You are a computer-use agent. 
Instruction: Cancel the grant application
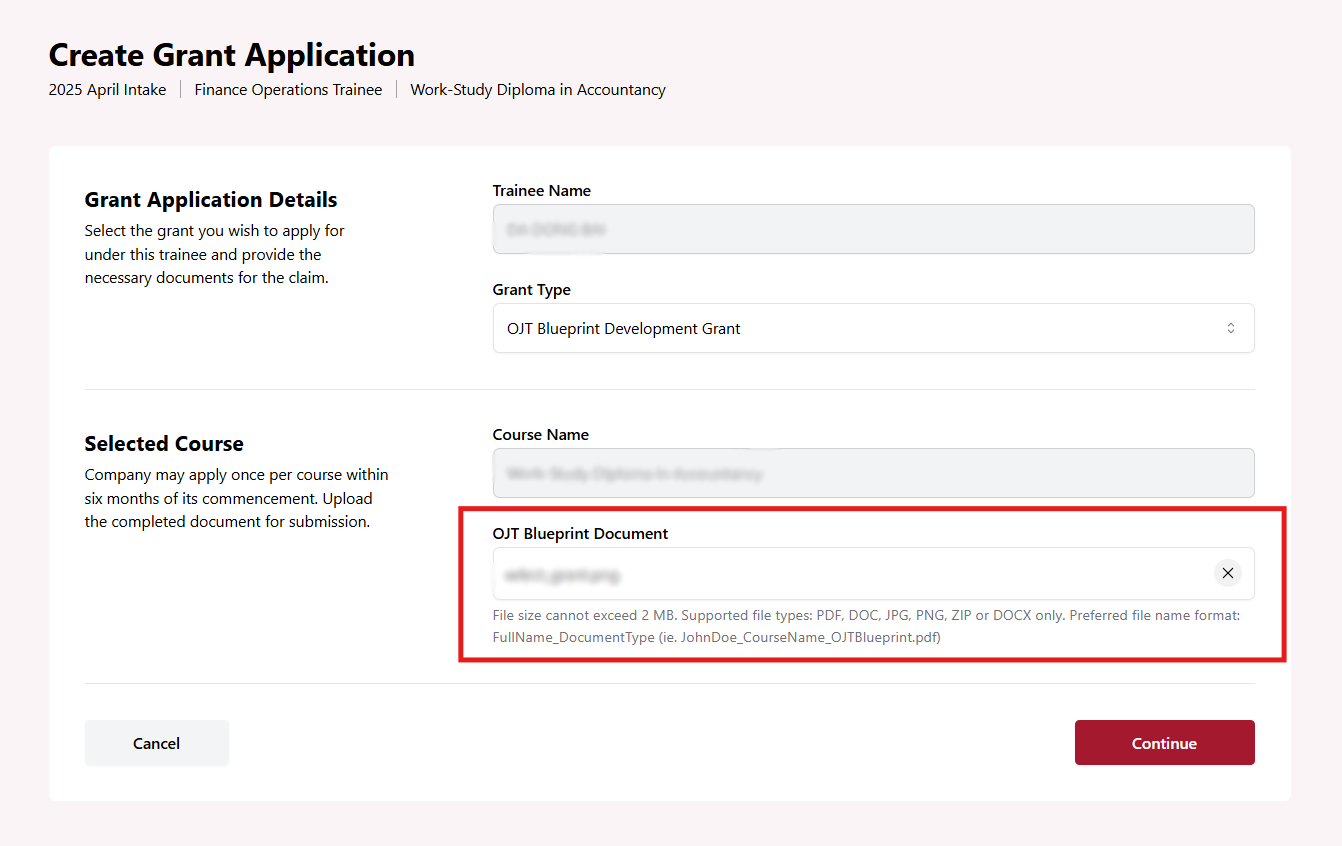point(157,743)
